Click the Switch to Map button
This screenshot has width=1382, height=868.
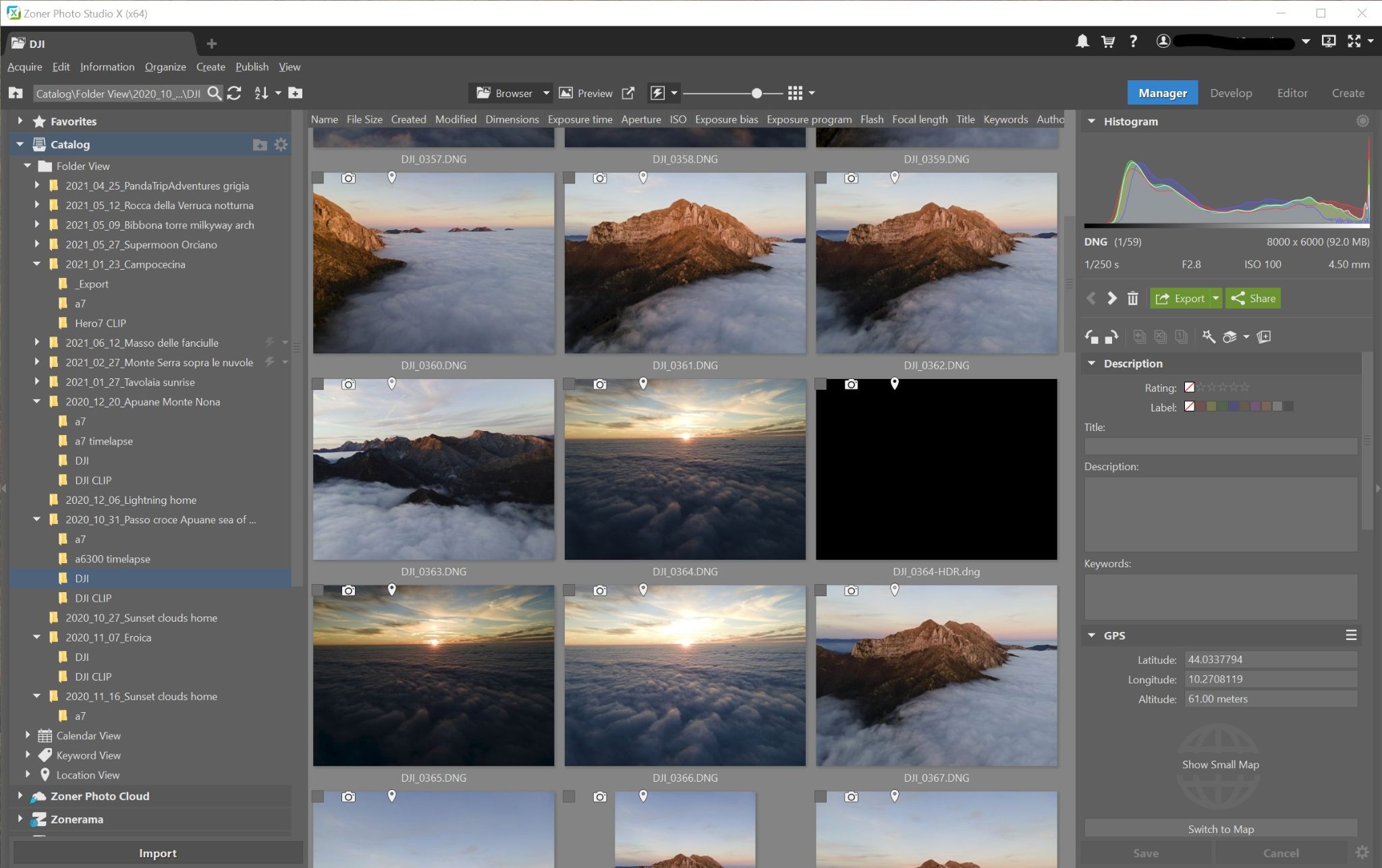pos(1220,829)
